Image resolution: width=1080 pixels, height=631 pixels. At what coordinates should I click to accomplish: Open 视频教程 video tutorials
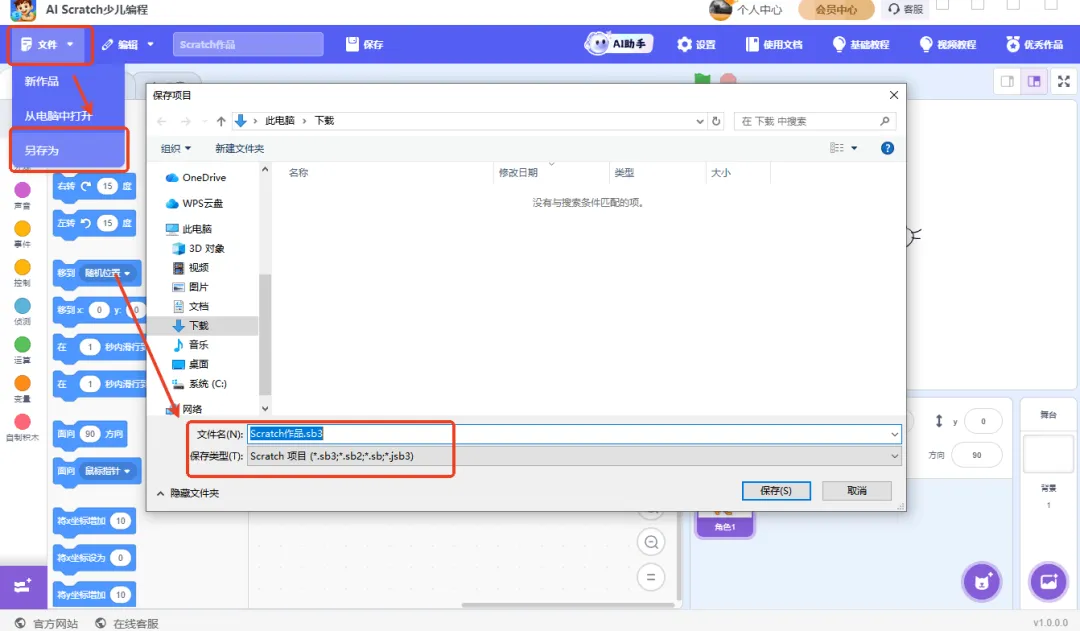tap(948, 45)
